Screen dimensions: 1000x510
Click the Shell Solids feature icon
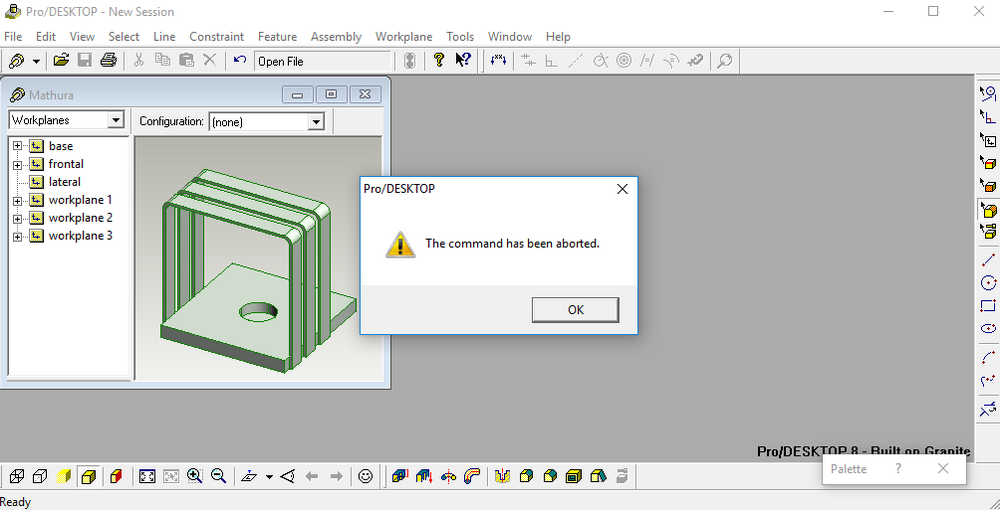point(574,476)
